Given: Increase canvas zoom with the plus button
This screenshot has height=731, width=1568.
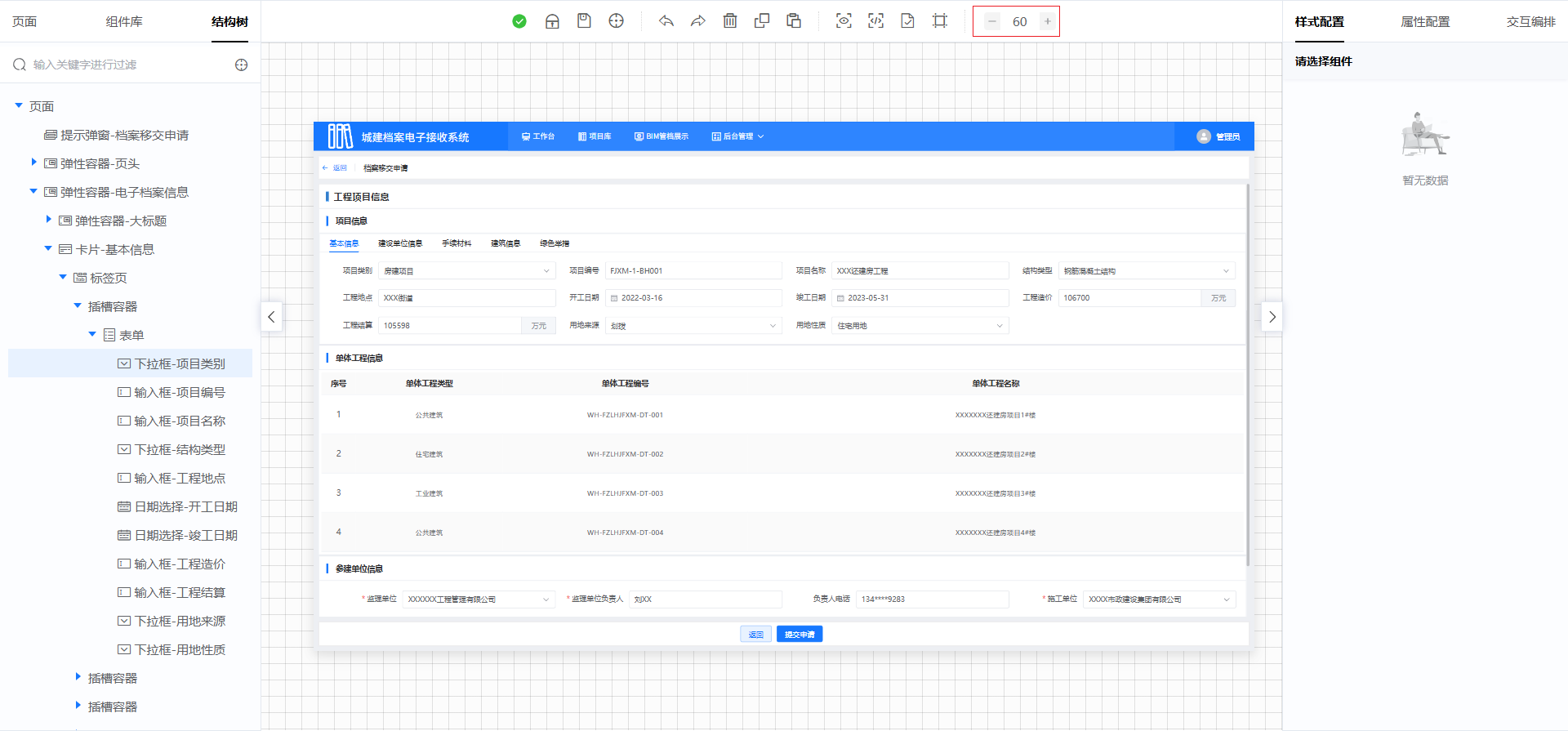Looking at the screenshot, I should [1047, 21].
